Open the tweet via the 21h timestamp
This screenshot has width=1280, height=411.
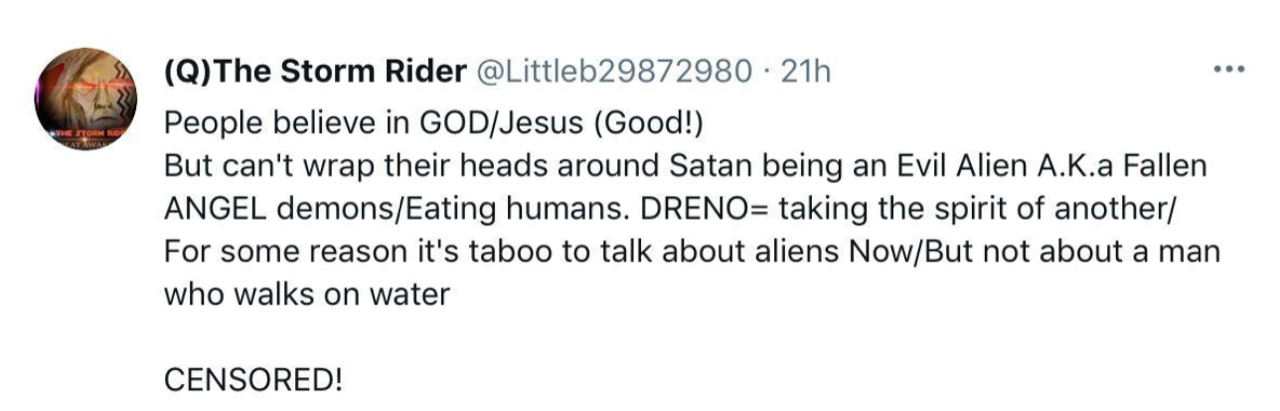click(803, 72)
